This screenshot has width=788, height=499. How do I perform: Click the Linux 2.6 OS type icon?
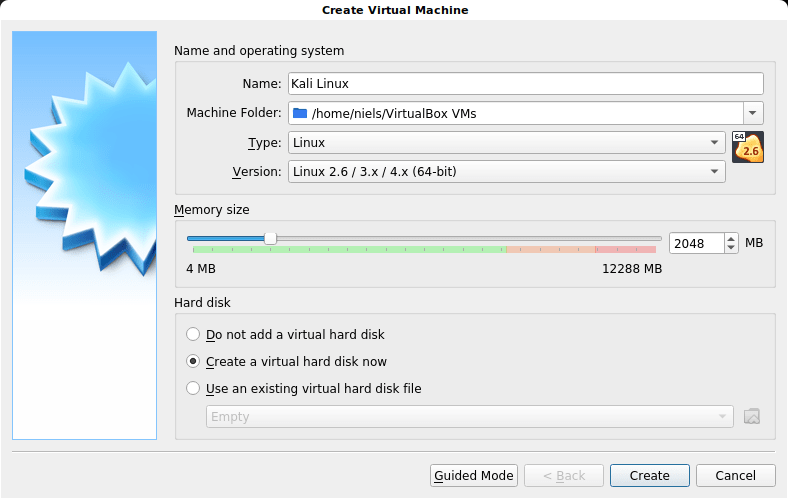(x=748, y=147)
